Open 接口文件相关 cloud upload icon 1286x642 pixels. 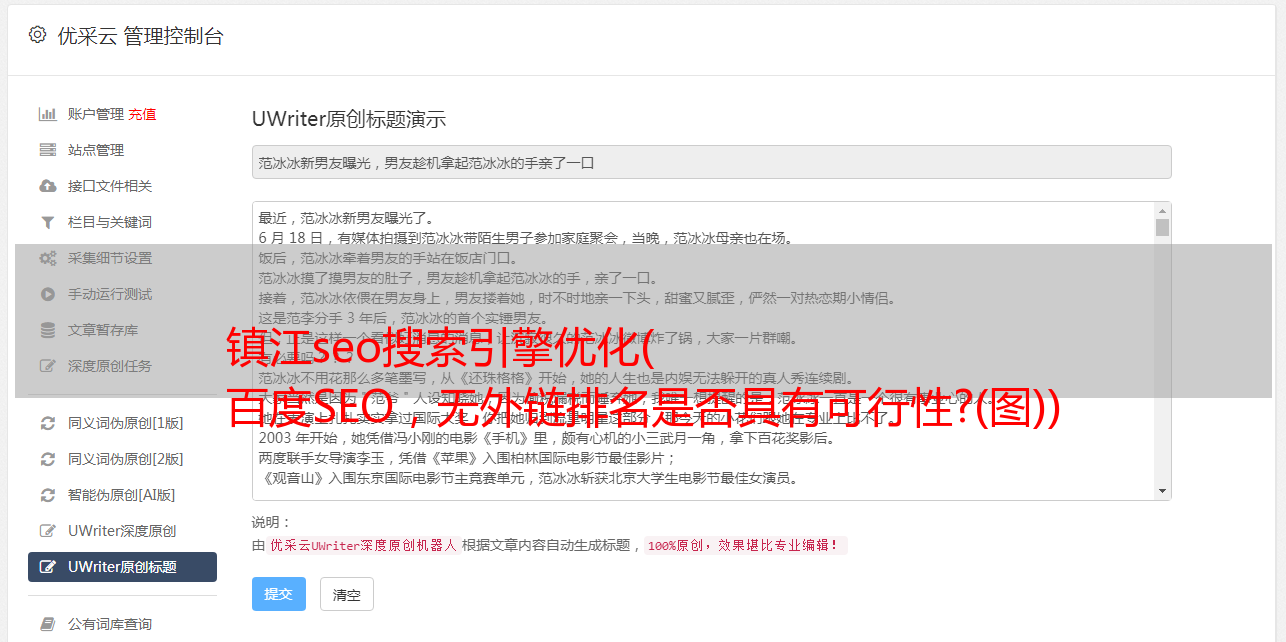click(x=47, y=186)
